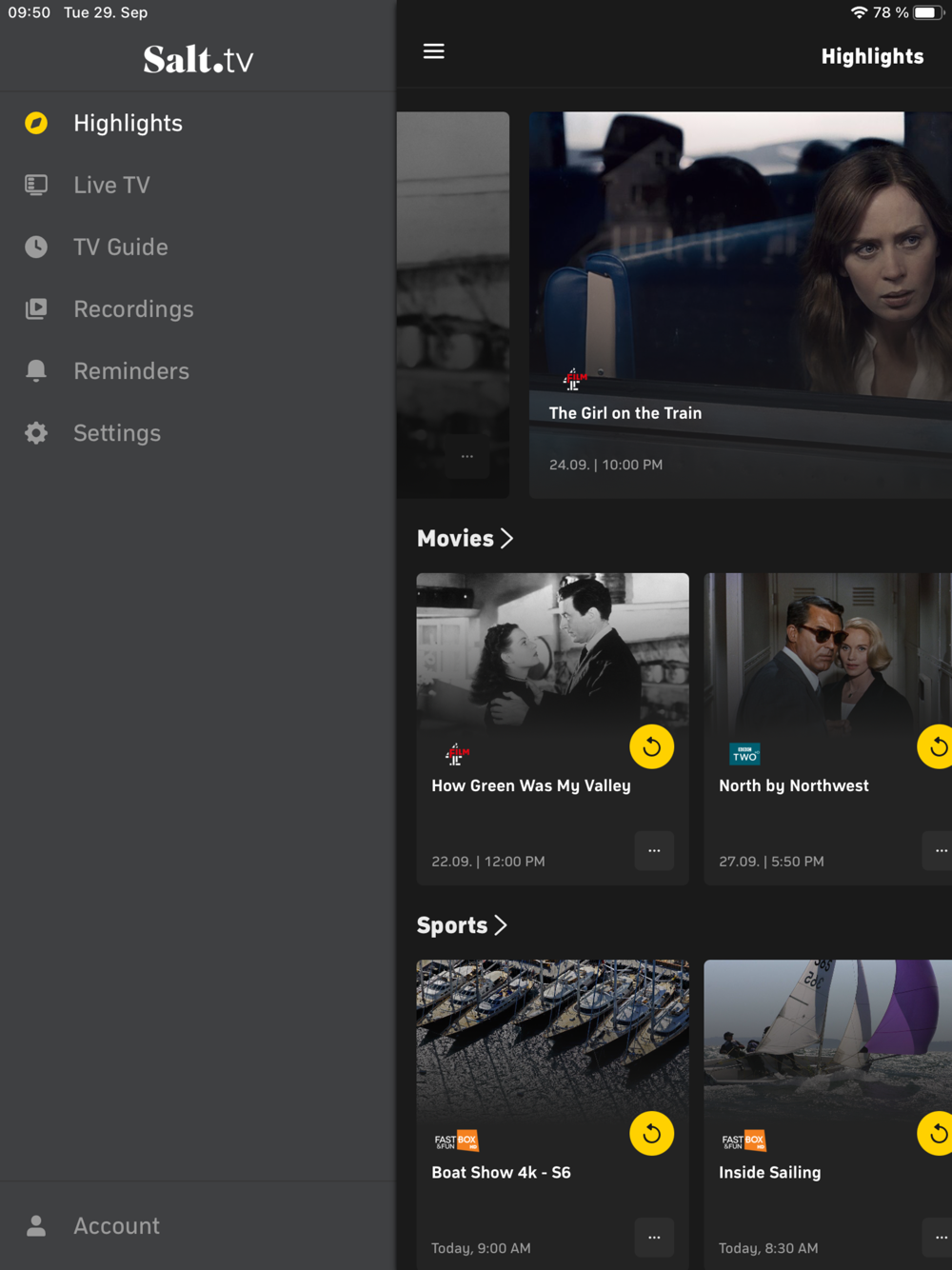Open the Account person icon
952x1270 pixels.
36,1225
